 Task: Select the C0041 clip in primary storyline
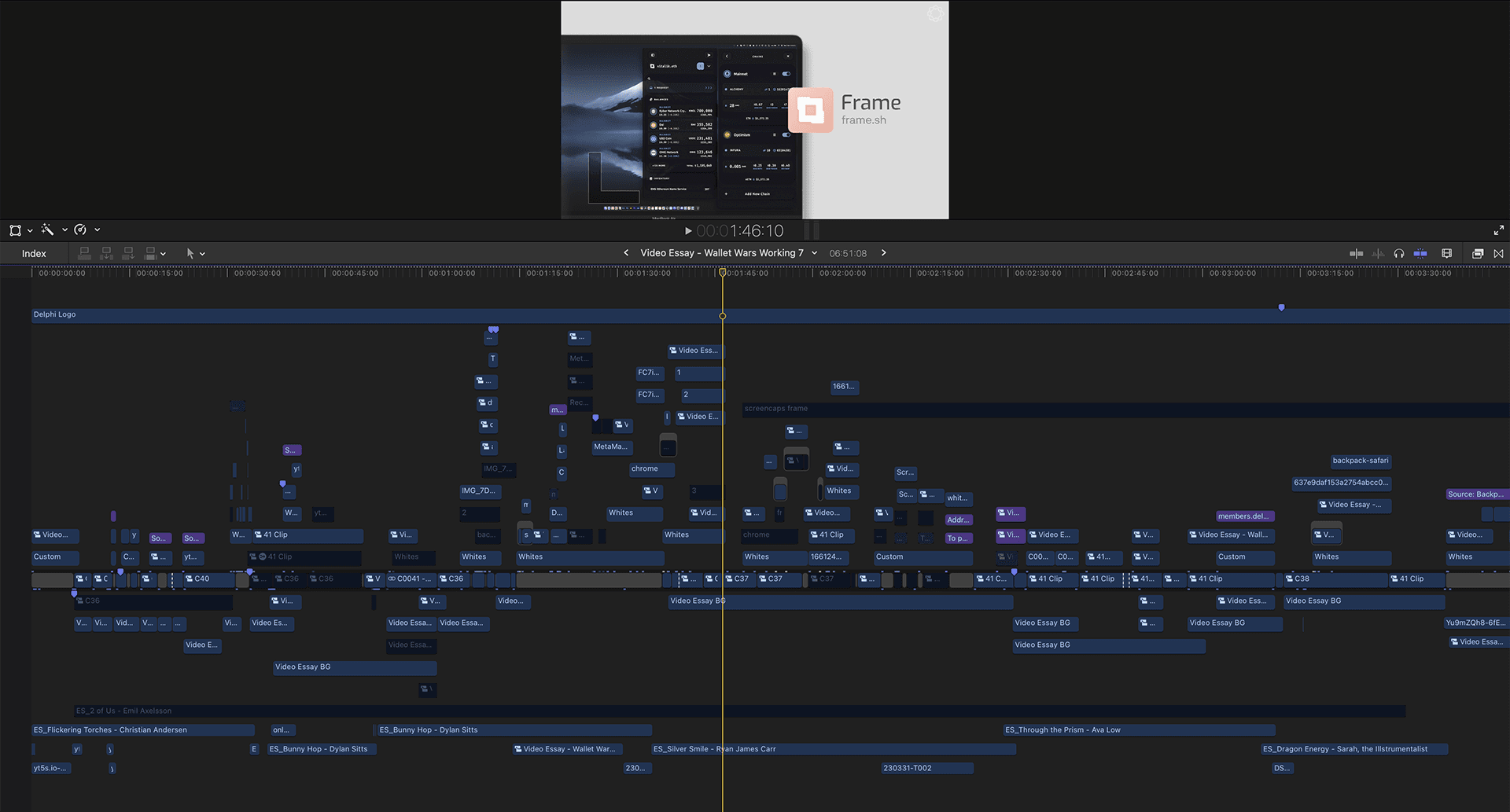pos(411,579)
